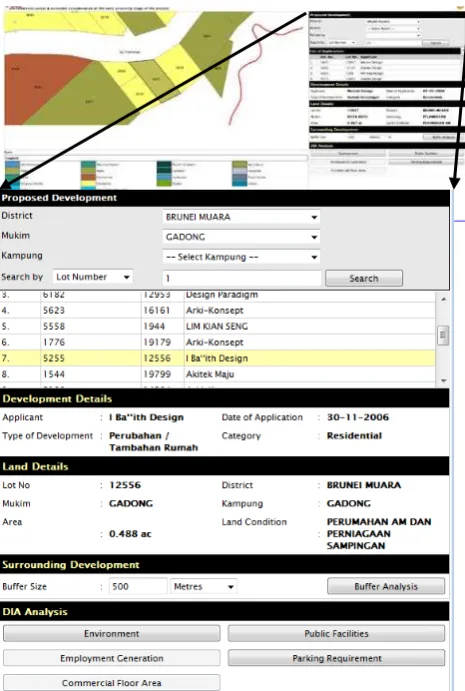Click lot number 16161 in the list
Viewport: 465px width, 691px height.
pyautogui.click(x=156, y=311)
